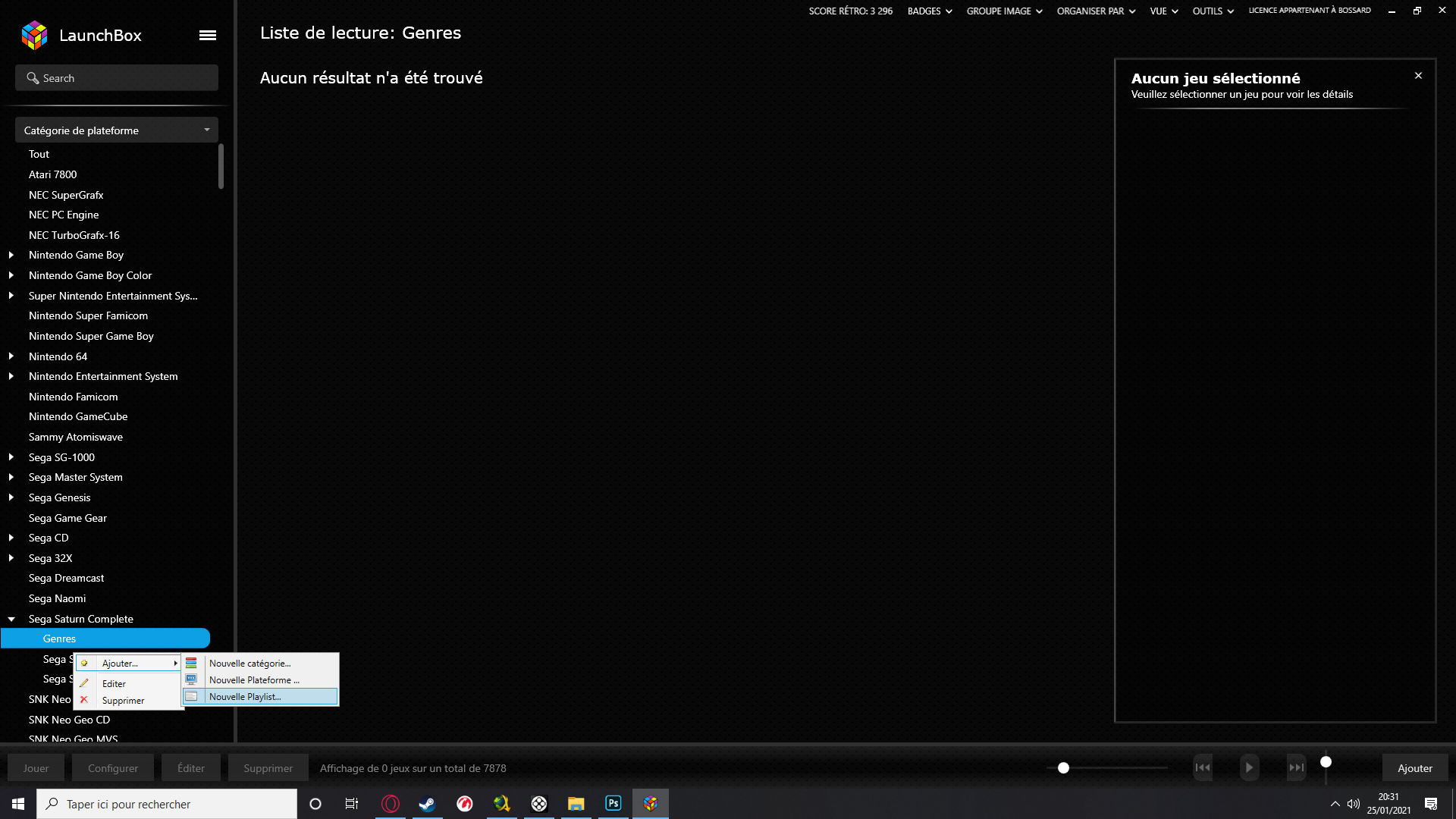The width and height of the screenshot is (1456, 819).
Task: Open Windows notification center
Action: pos(1431,804)
